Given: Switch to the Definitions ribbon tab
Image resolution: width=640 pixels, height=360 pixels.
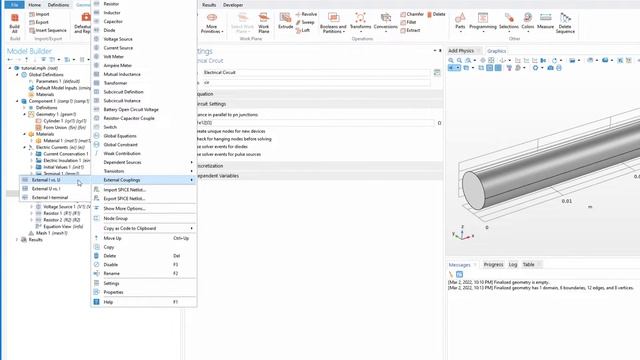Looking at the screenshot, I should click(58, 5).
